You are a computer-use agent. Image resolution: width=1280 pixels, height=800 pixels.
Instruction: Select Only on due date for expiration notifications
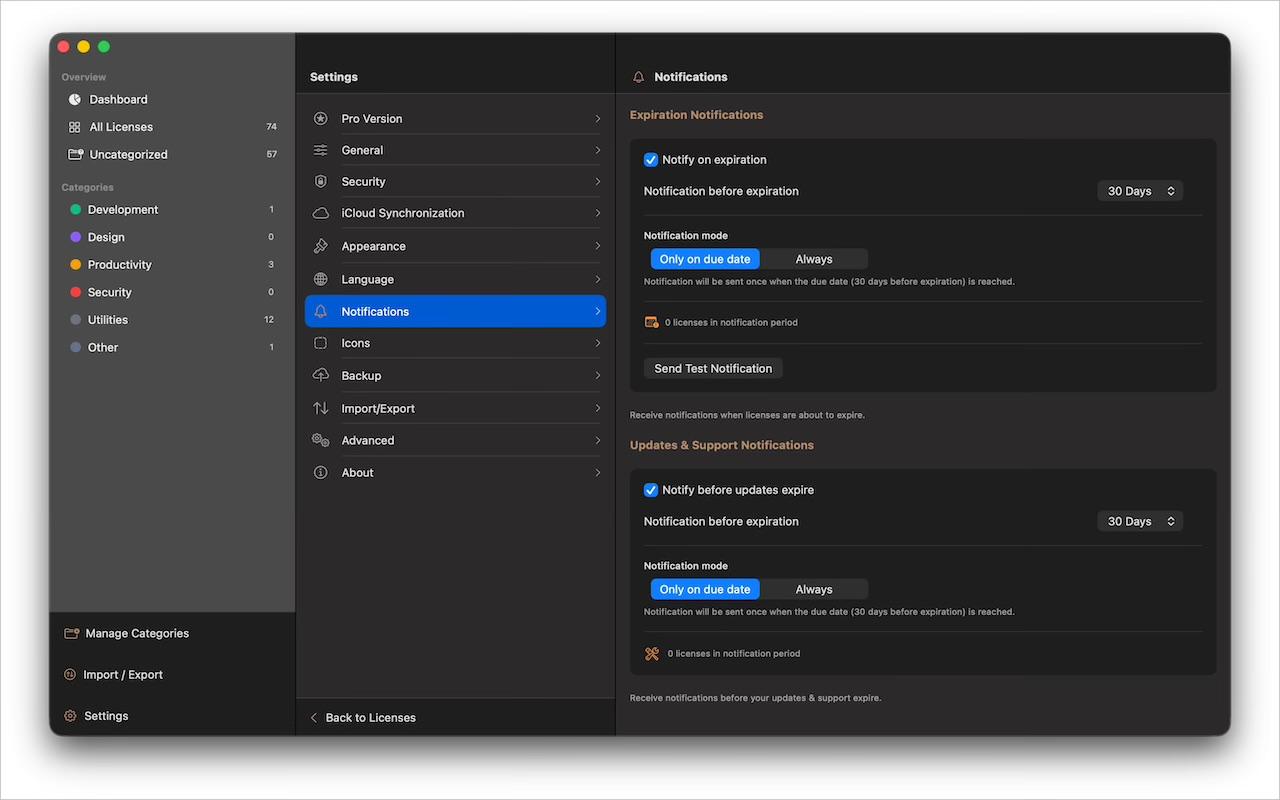[705, 259]
